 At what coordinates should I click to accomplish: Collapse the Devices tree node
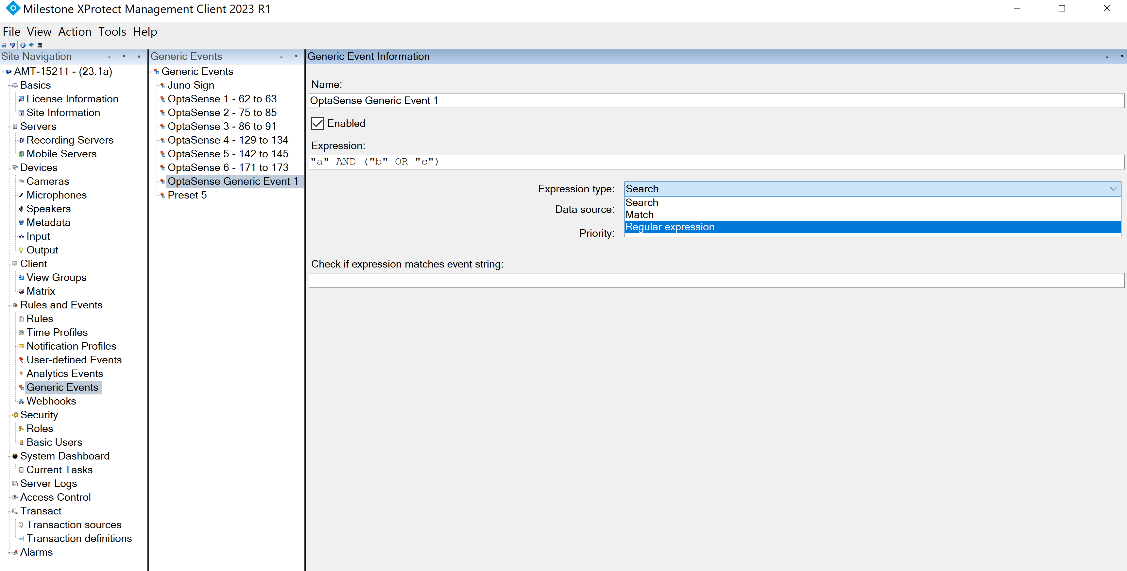(9, 168)
